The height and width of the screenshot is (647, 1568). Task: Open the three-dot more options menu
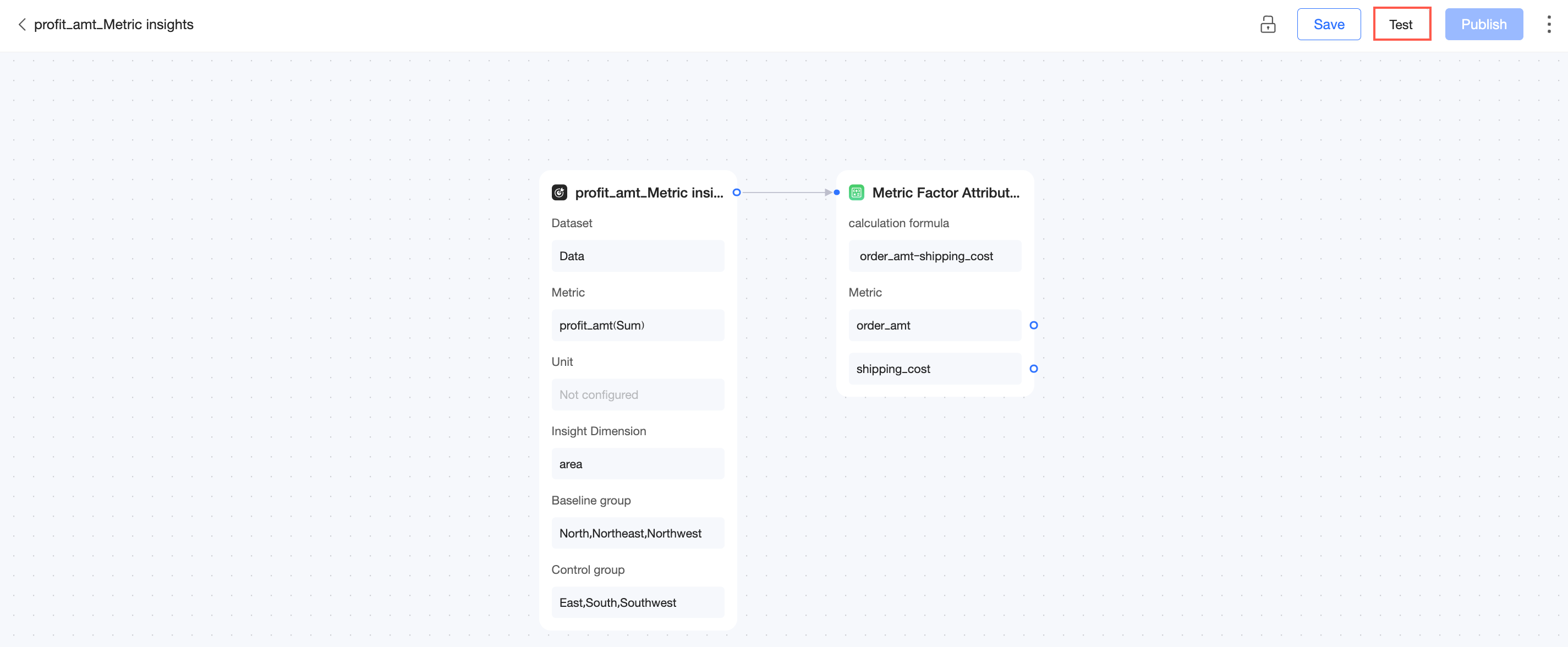1549,24
